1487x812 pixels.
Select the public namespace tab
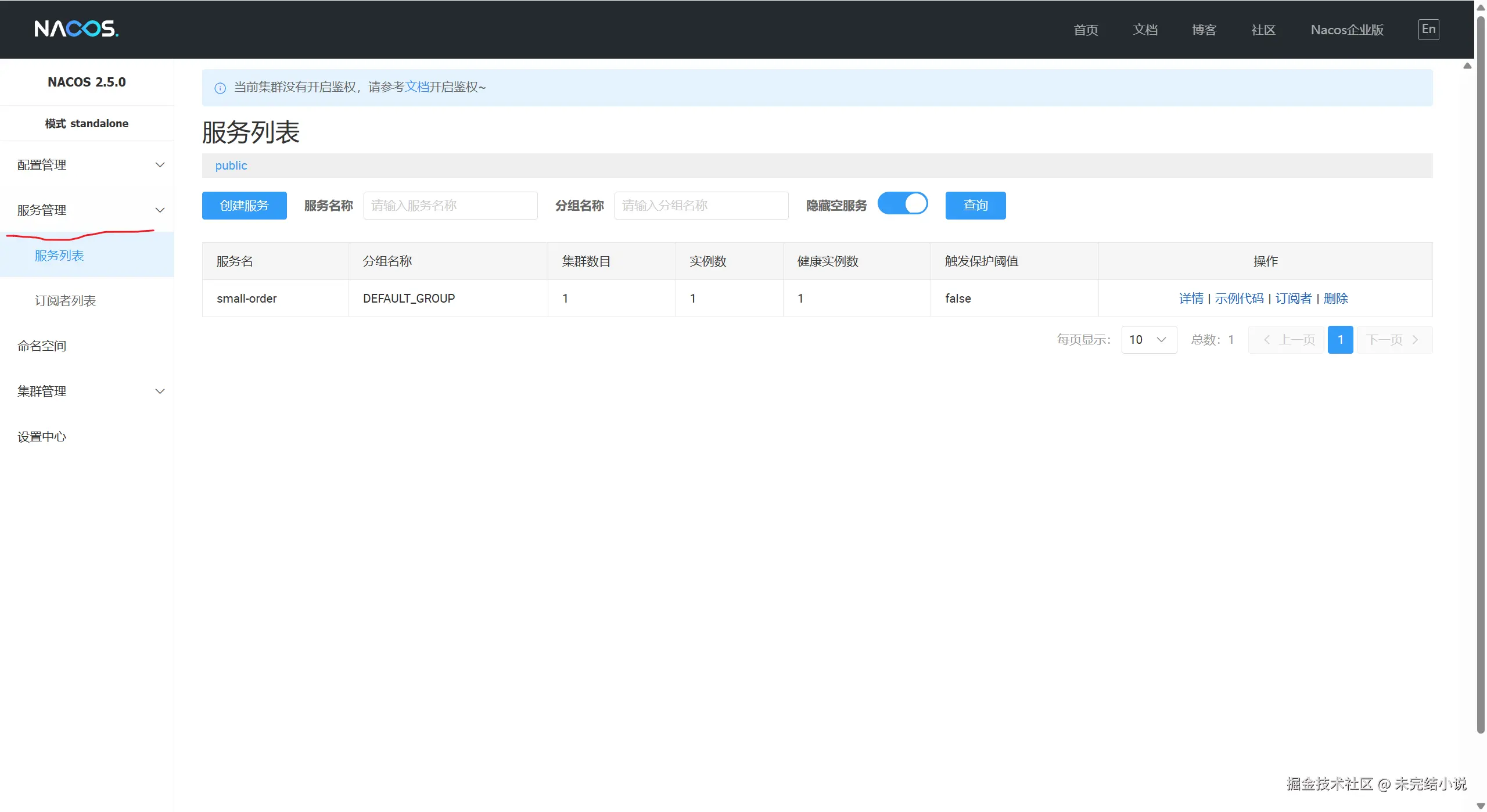click(x=231, y=166)
